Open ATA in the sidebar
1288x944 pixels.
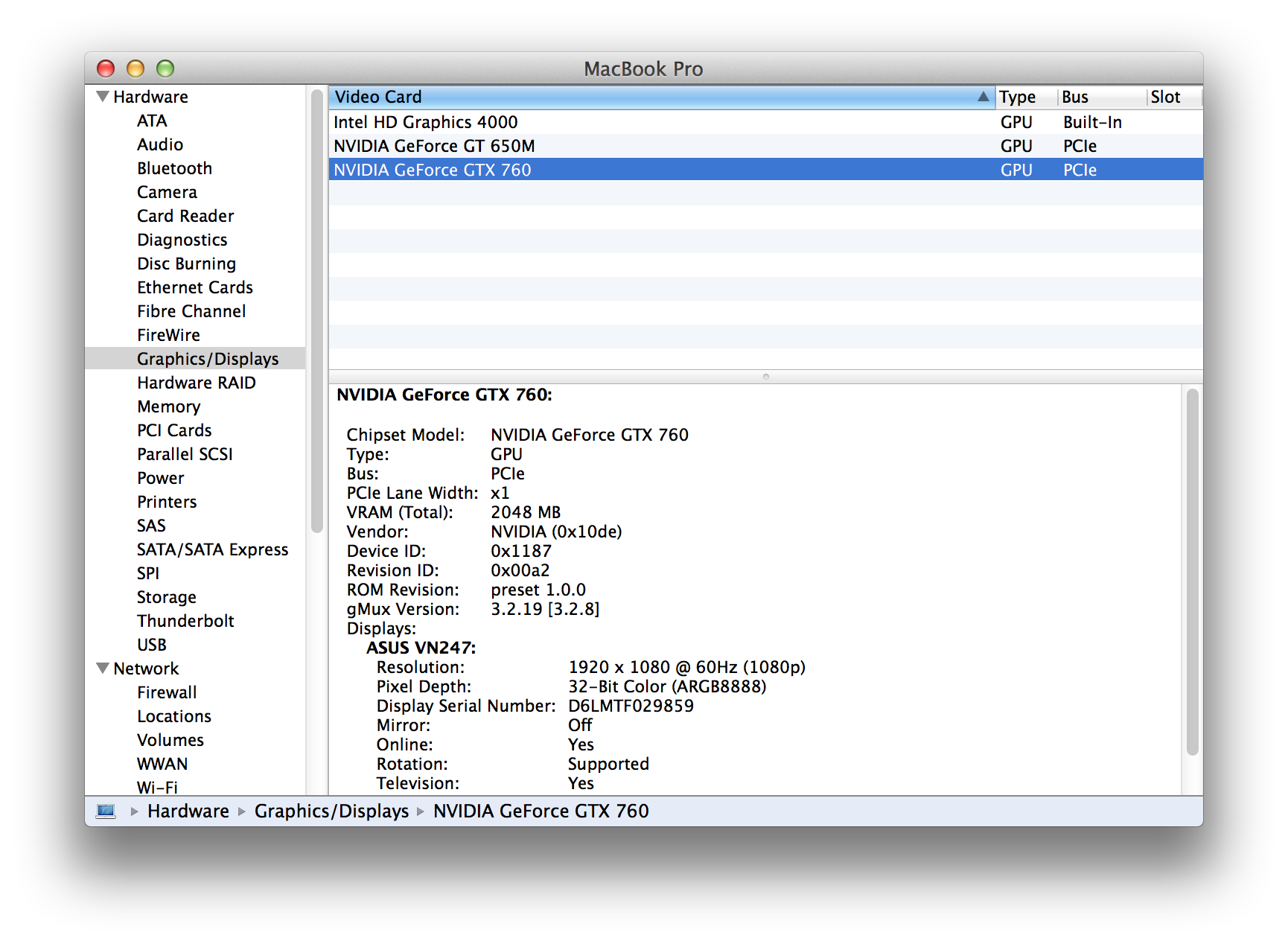152,121
